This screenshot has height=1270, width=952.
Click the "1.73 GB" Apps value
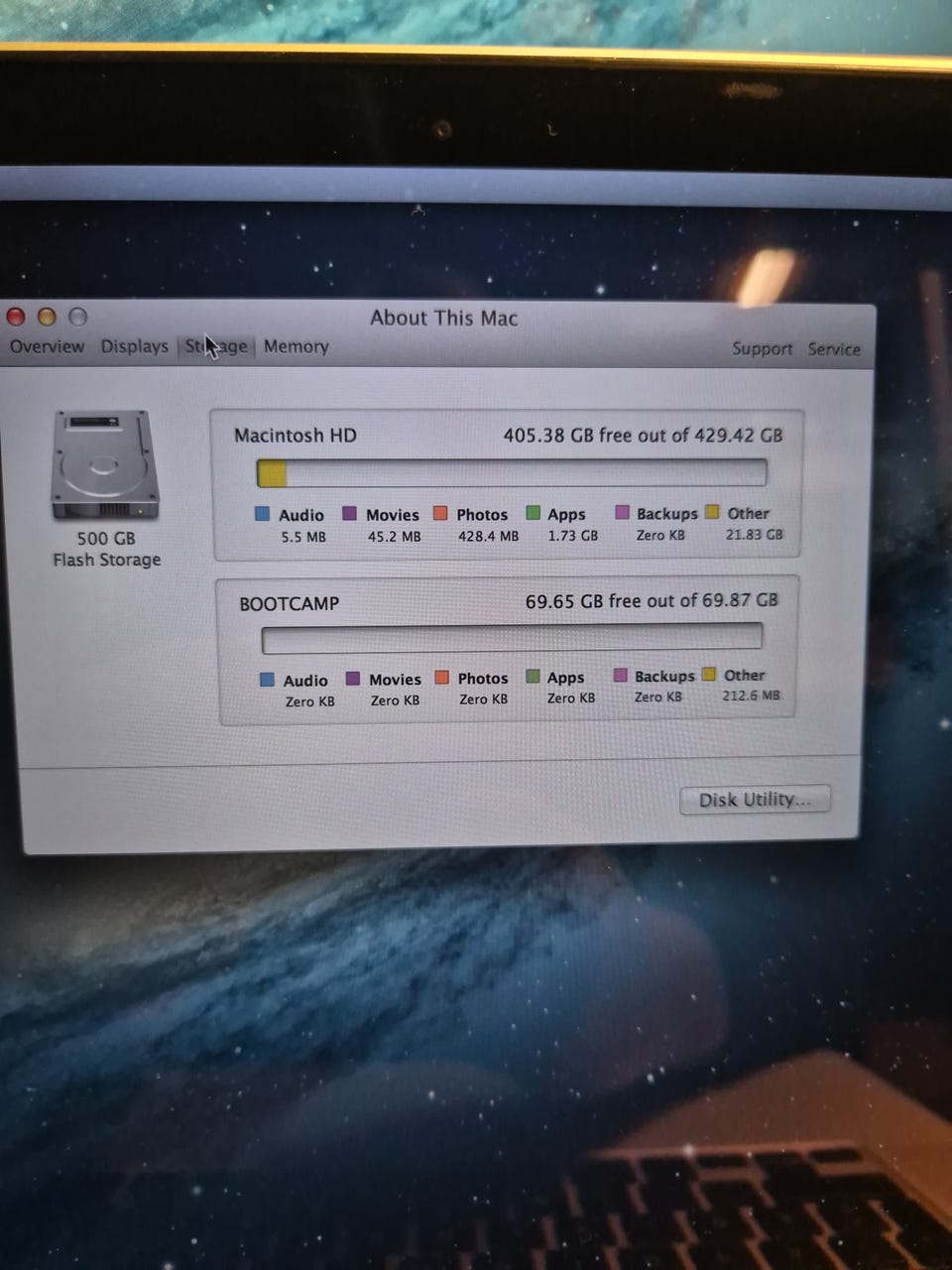pos(573,535)
